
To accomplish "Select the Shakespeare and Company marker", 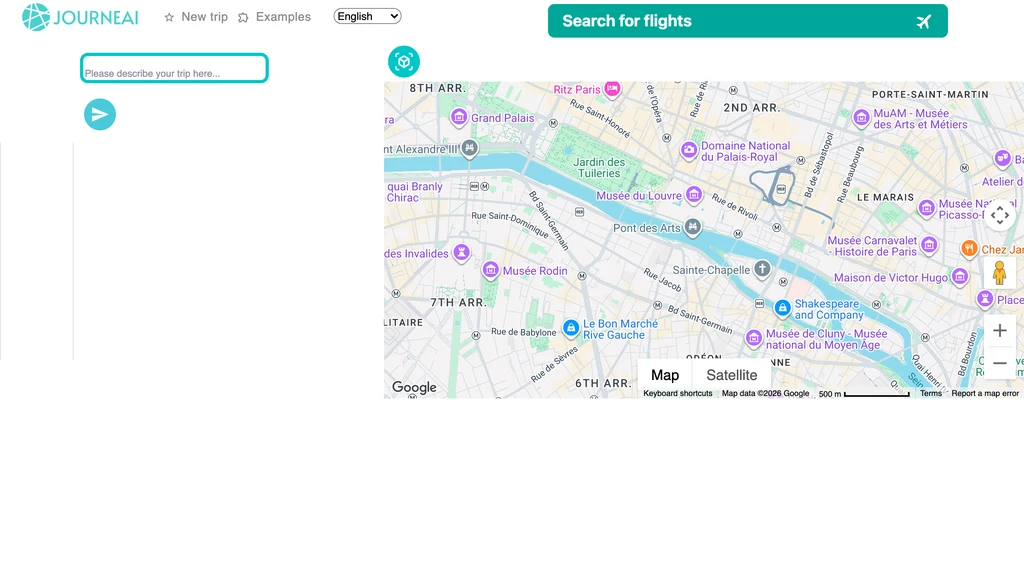I will [782, 308].
